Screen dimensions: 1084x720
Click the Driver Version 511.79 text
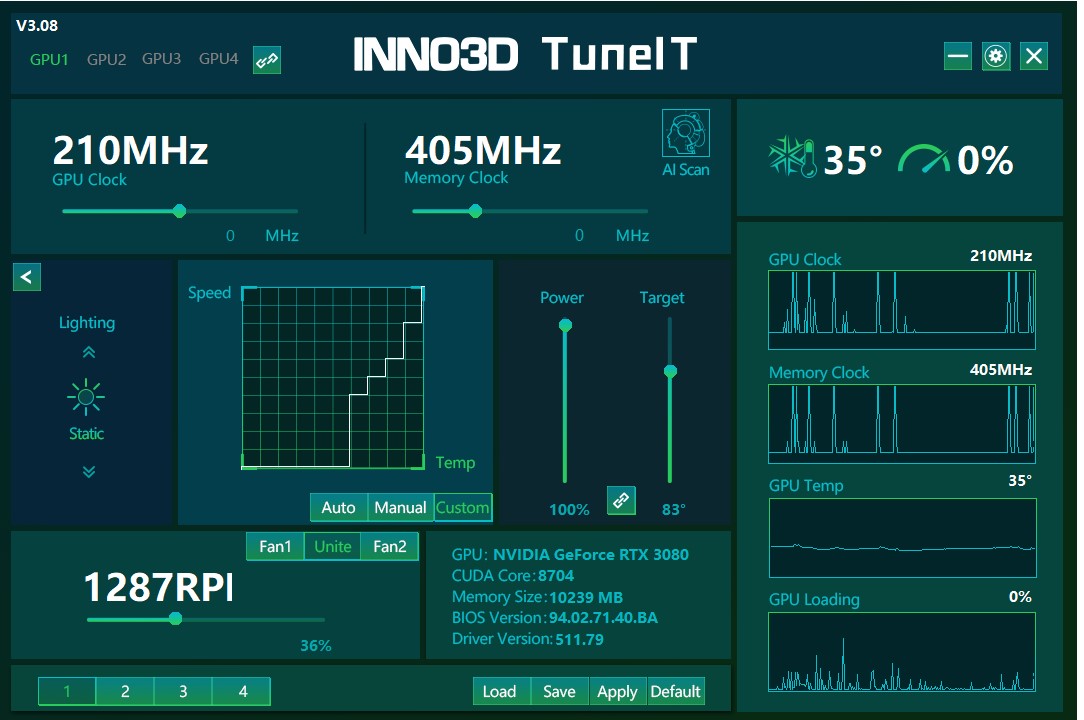point(527,639)
